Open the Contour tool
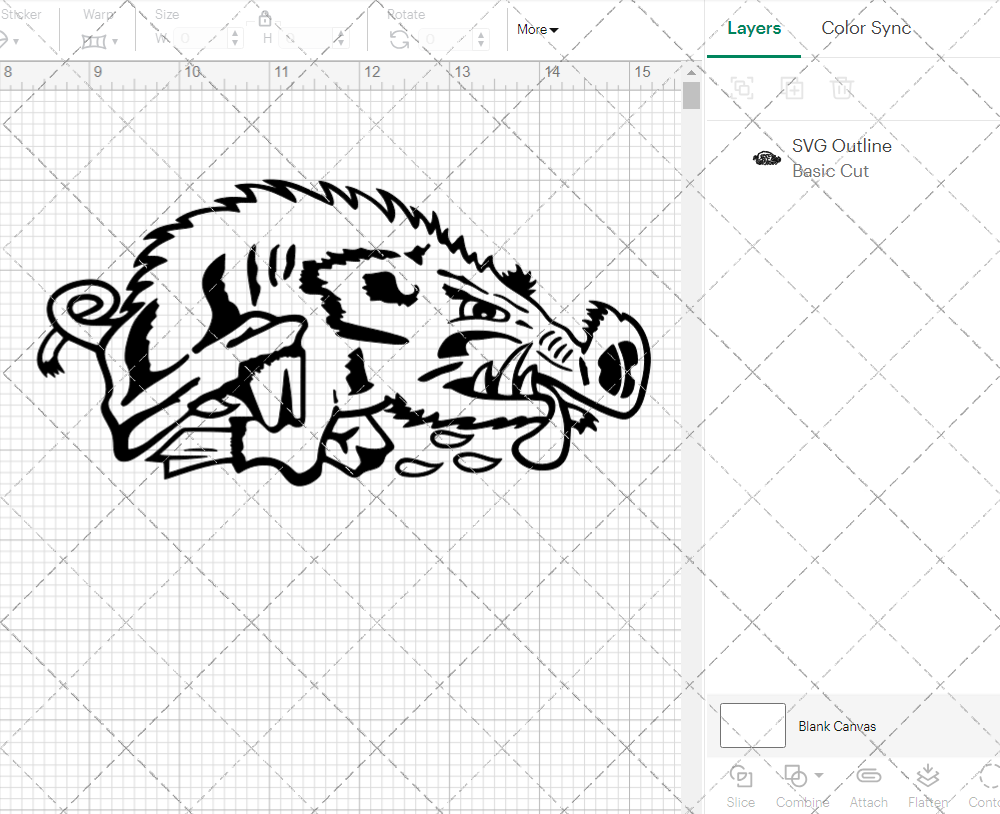Image resolution: width=1000 pixels, height=814 pixels. pos(985,785)
